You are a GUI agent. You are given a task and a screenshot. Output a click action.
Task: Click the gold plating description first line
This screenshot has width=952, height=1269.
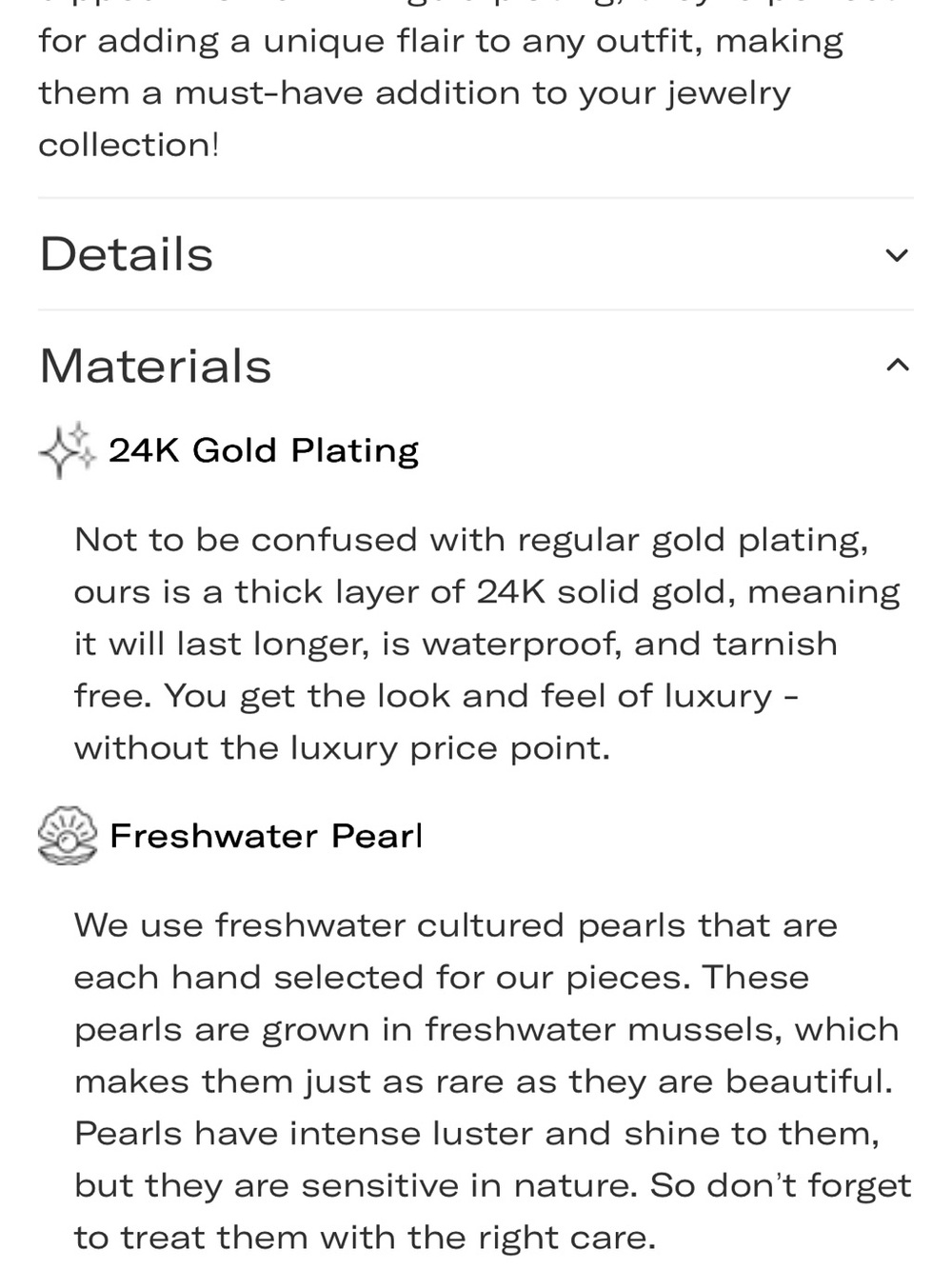point(471,541)
